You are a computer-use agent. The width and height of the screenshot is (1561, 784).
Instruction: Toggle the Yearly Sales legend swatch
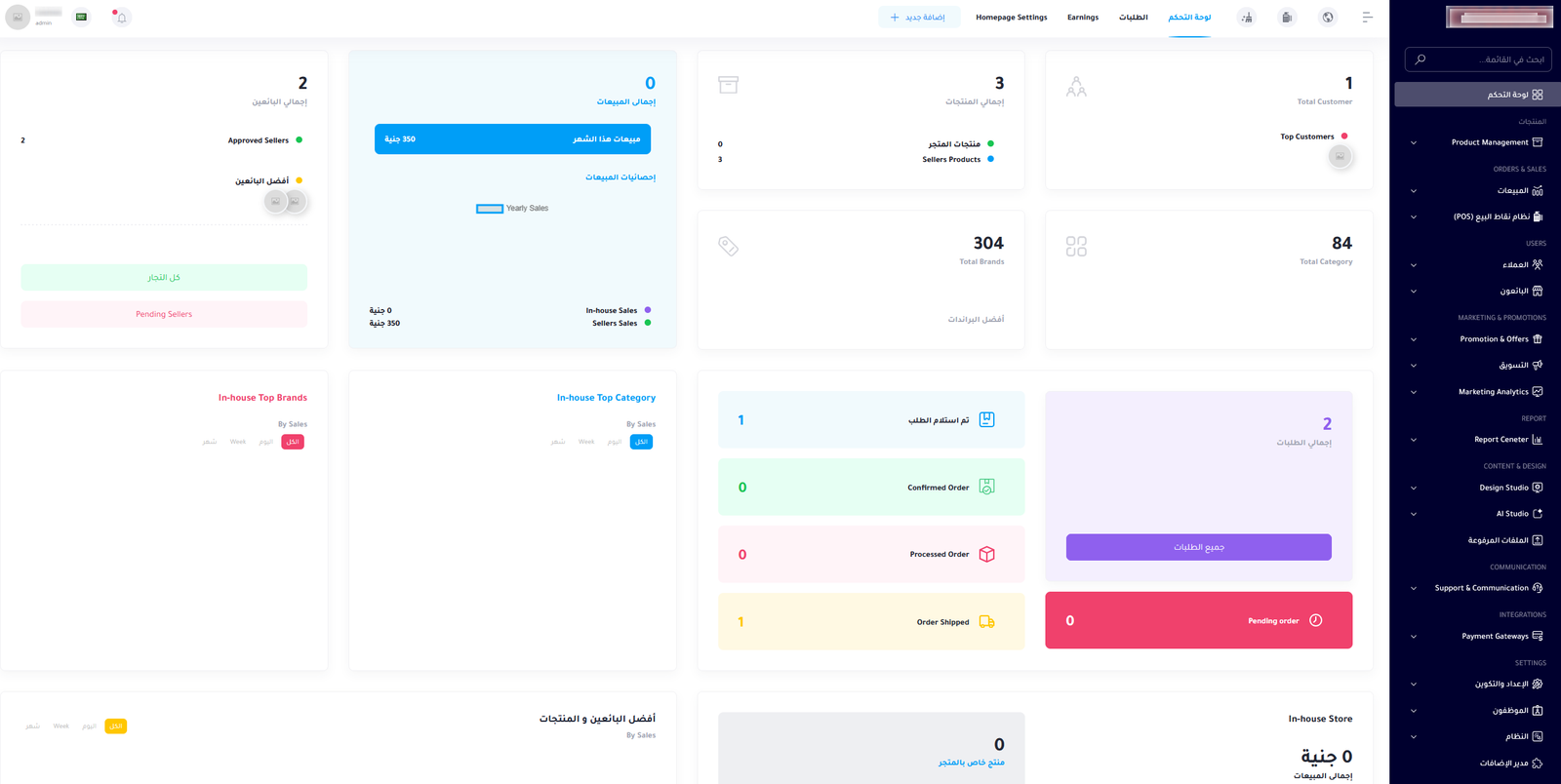tap(490, 209)
